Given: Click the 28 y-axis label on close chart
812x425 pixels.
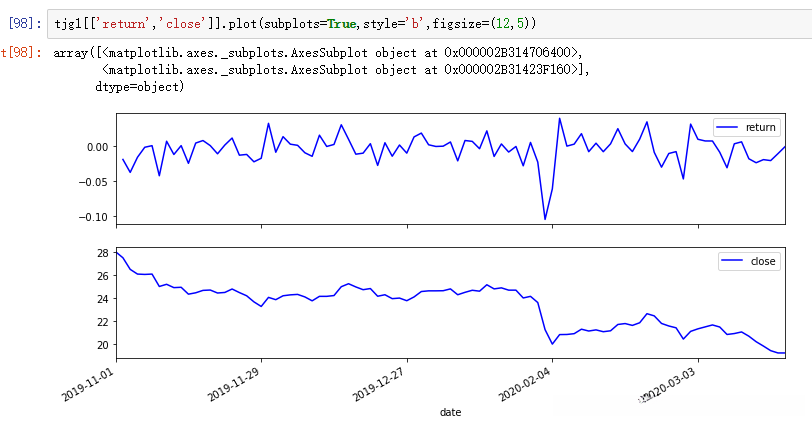Looking at the screenshot, I should coord(103,253).
